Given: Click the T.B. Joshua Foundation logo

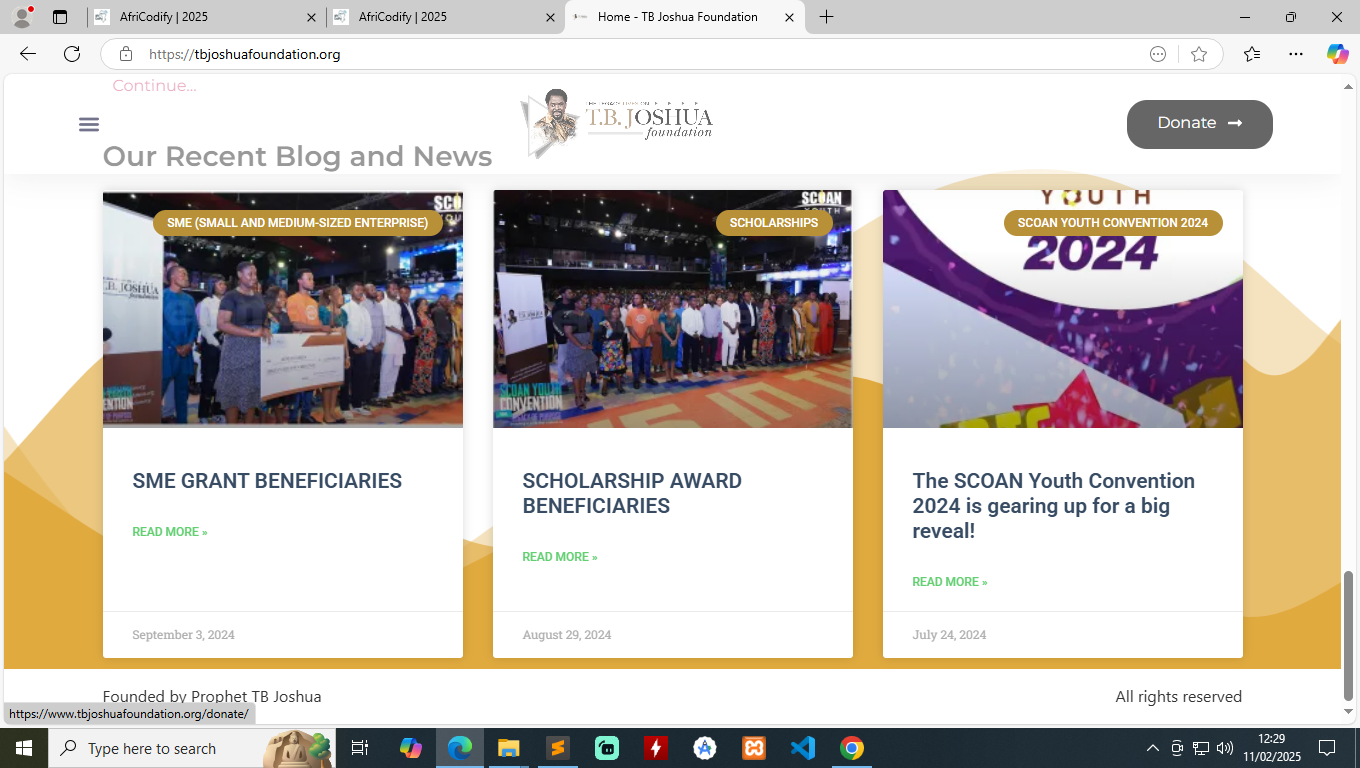Looking at the screenshot, I should [616, 124].
